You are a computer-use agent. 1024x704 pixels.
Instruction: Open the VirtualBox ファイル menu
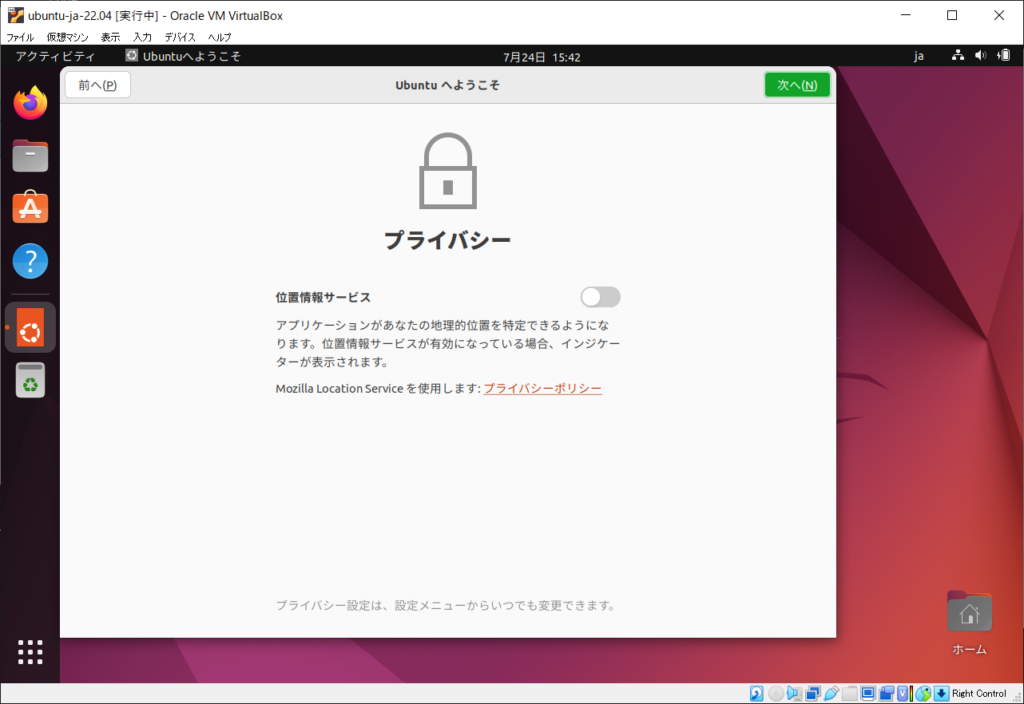20,37
